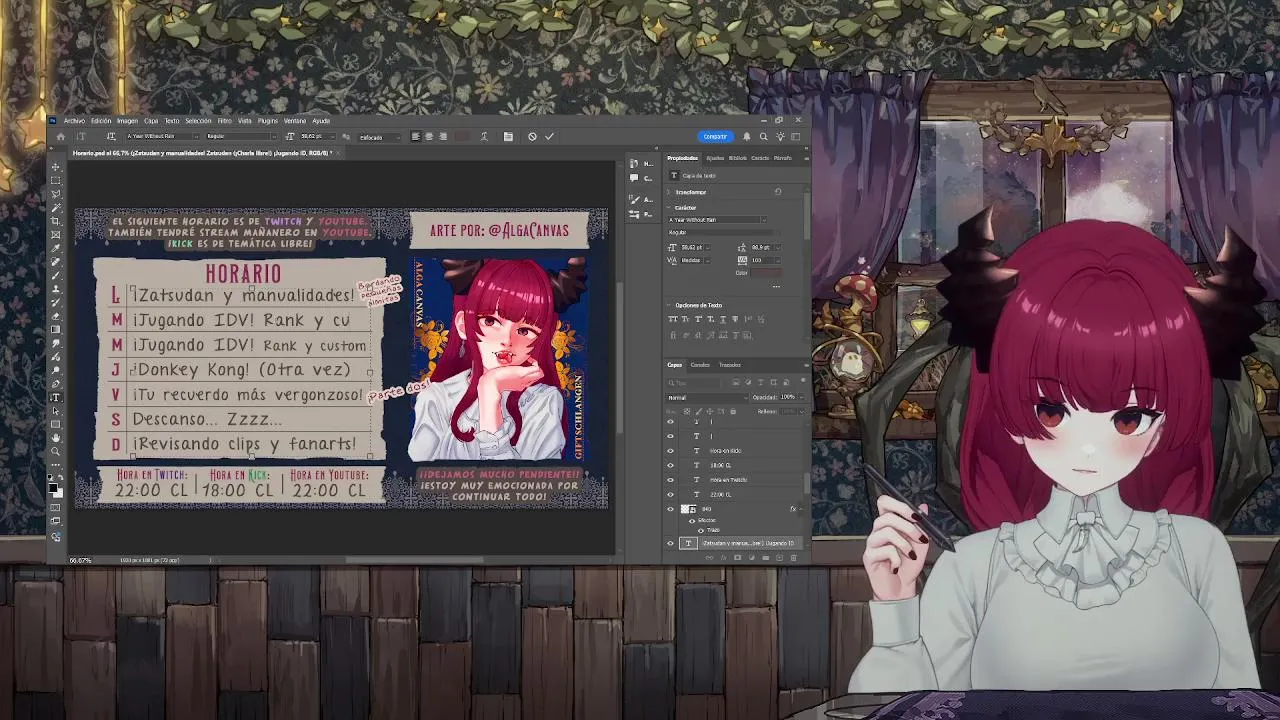Viewport: 1280px width, 720px height.
Task: Open the notifications bell
Action: 747,136
